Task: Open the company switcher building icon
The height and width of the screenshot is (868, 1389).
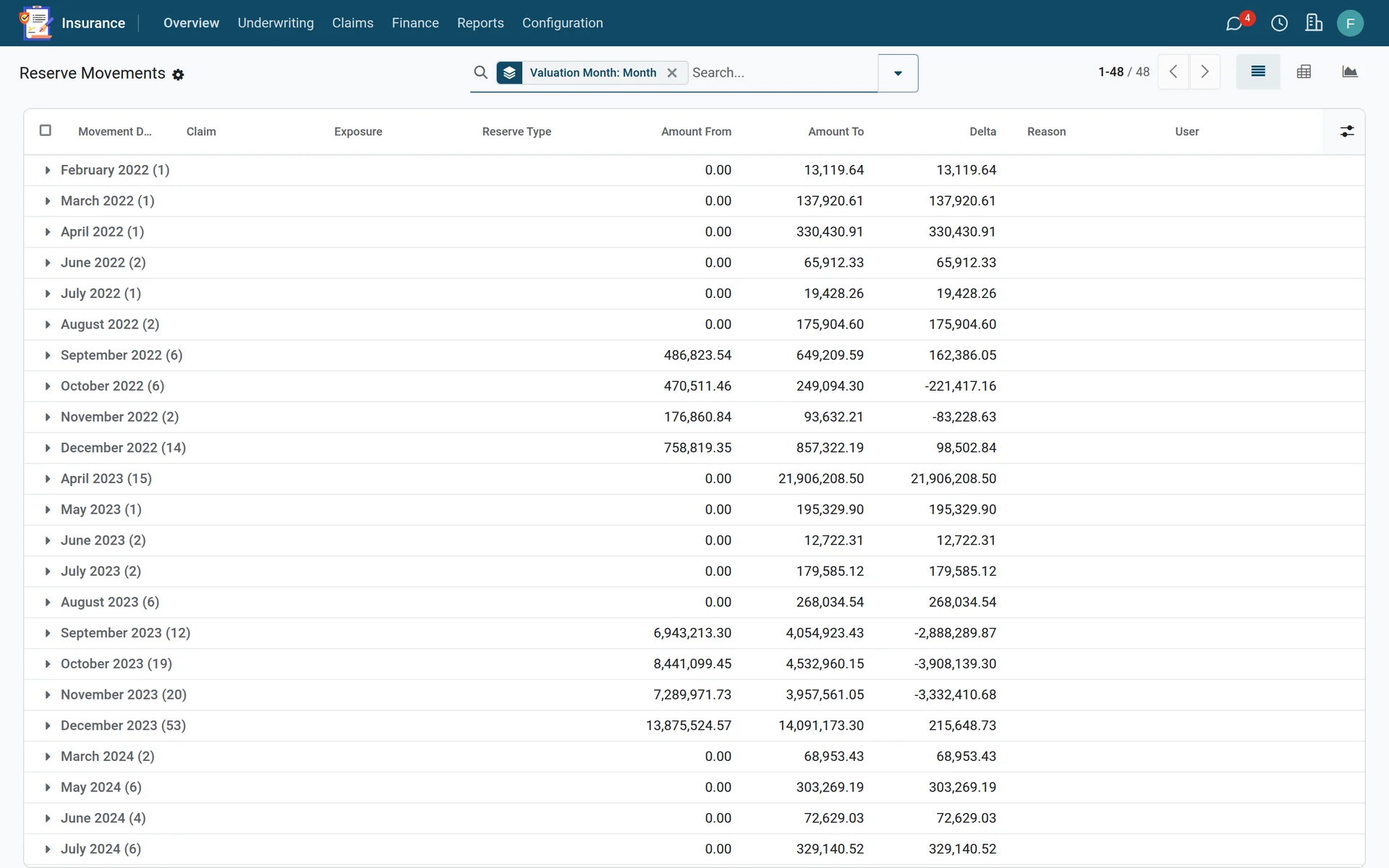Action: click(1314, 23)
